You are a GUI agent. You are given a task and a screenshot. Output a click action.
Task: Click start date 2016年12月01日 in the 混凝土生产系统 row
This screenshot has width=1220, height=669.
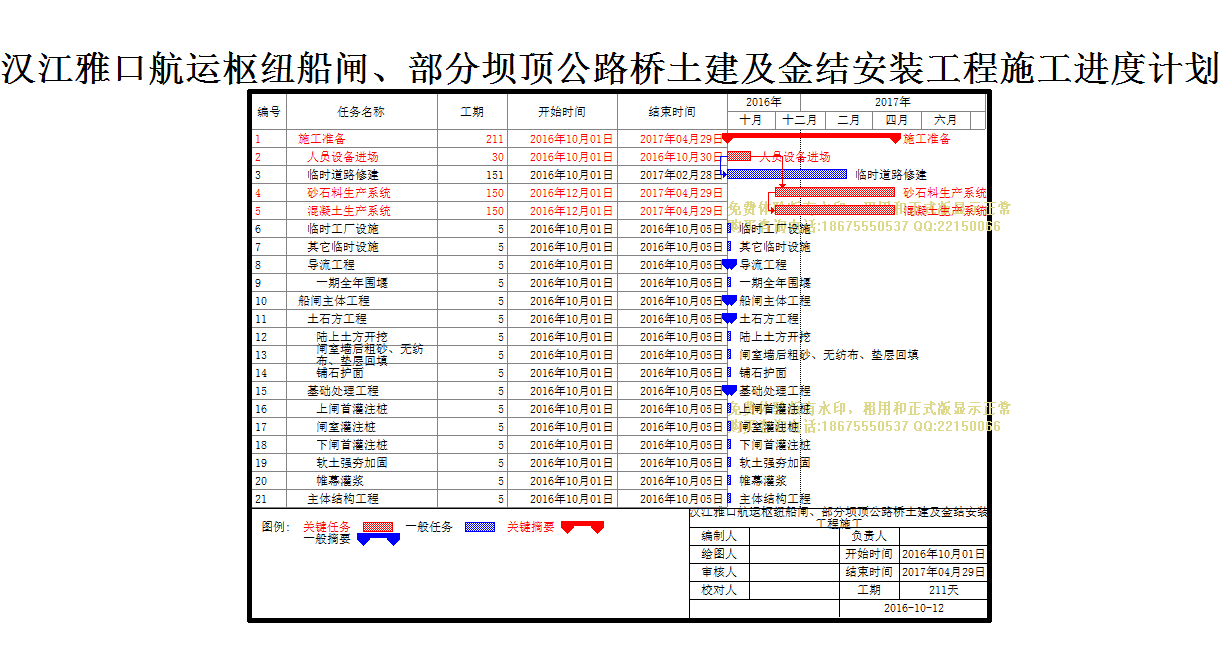tap(571, 211)
